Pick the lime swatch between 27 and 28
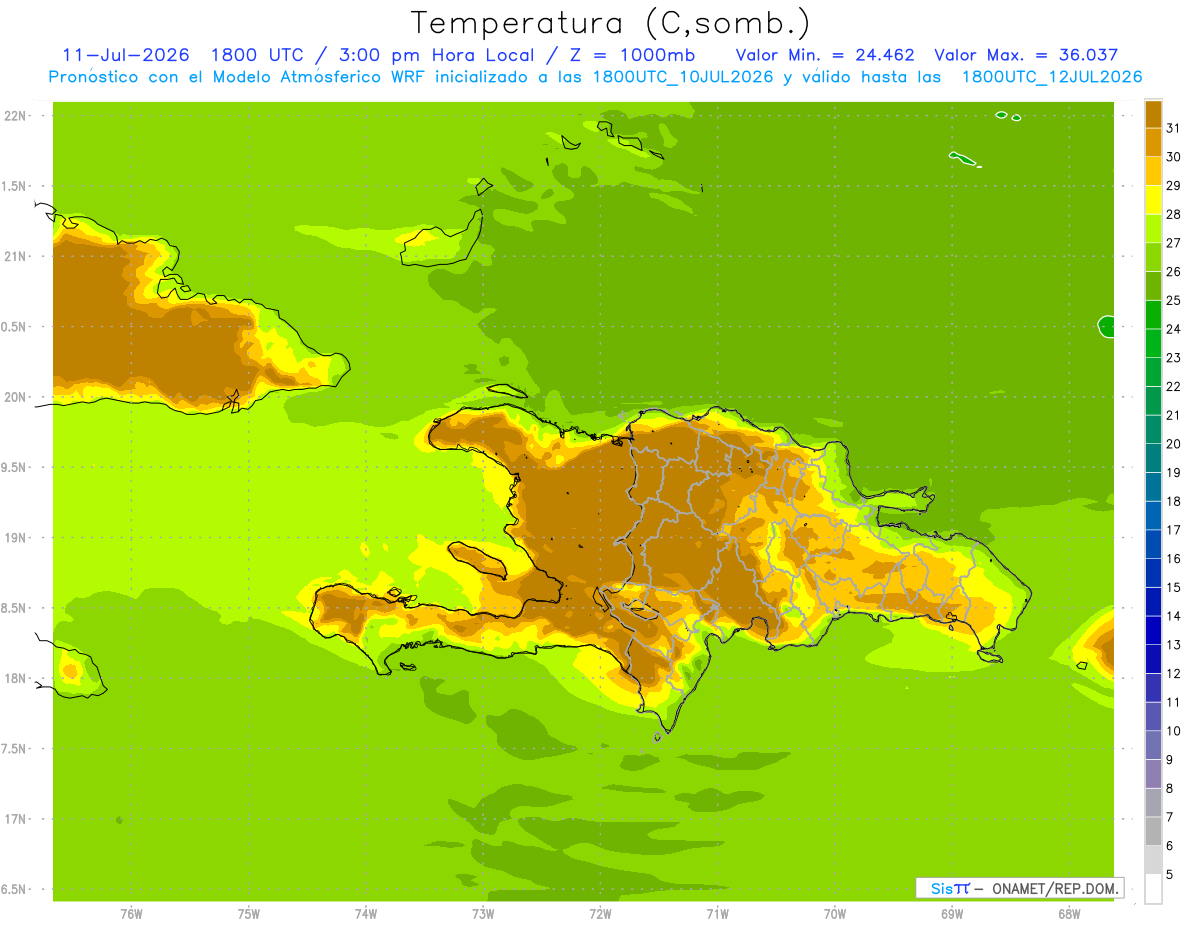 click(x=1153, y=228)
